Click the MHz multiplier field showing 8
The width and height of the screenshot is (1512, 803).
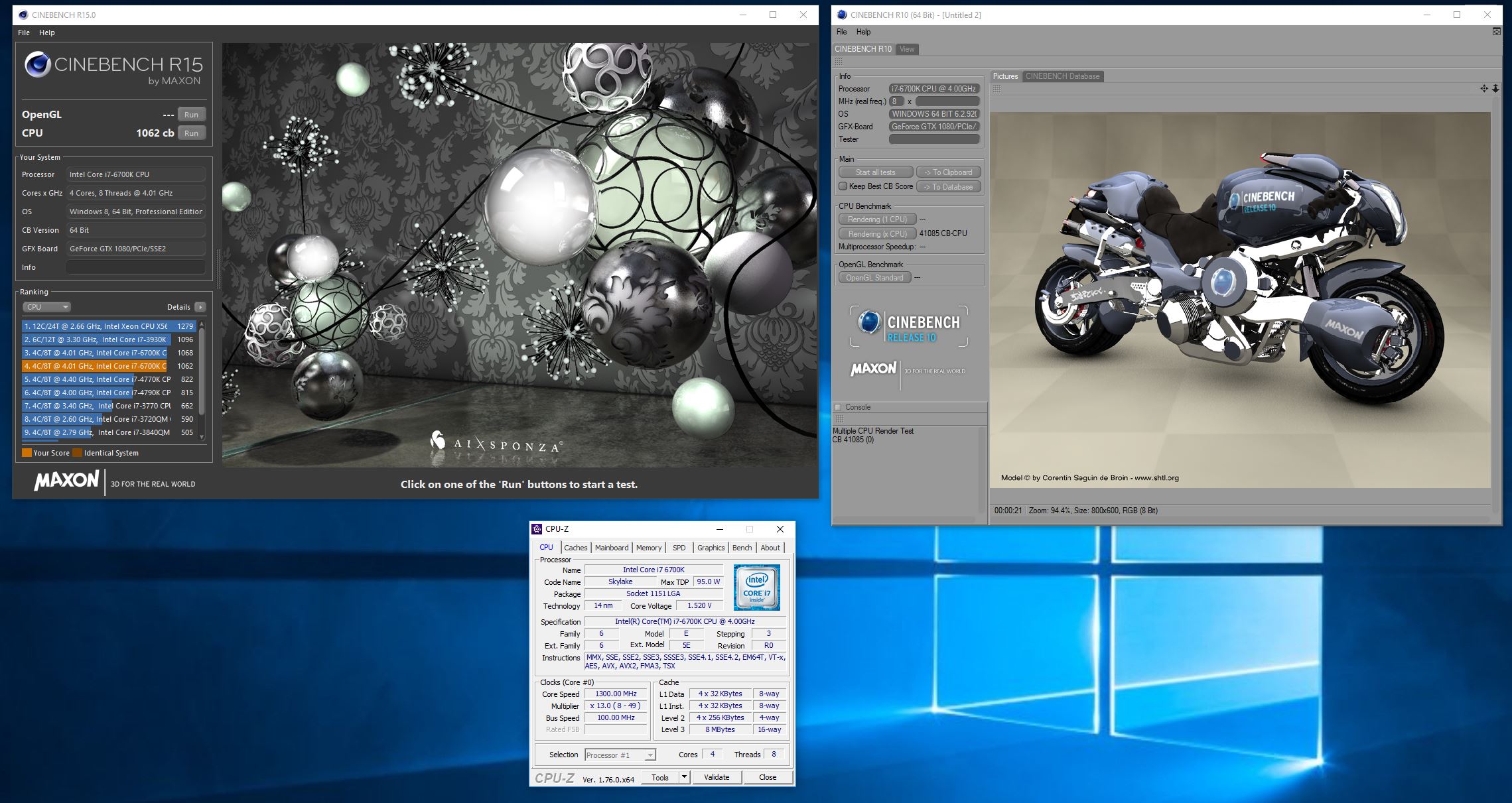pos(896,101)
